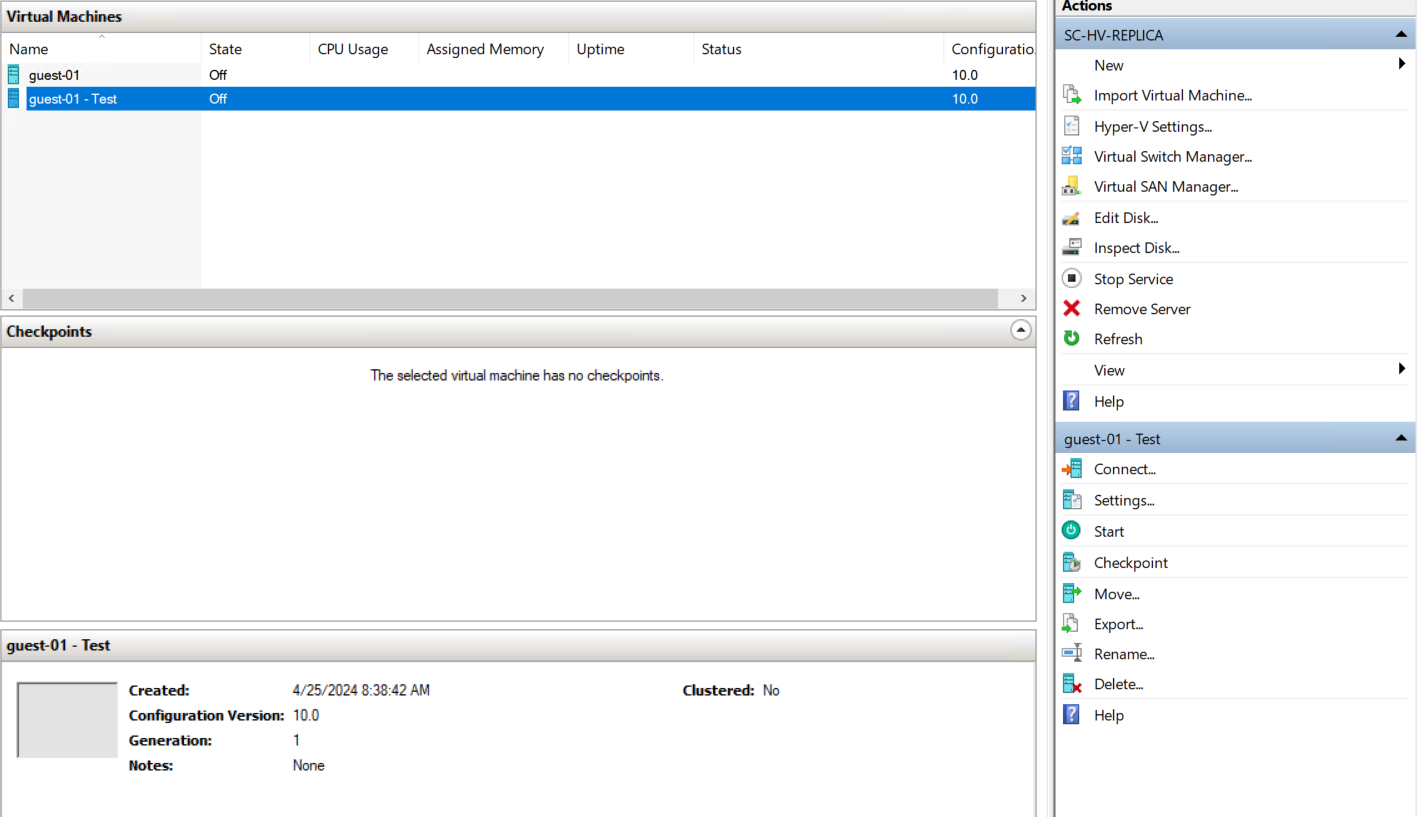Click the Clustered value No
Viewport: 1417px width, 817px height.
pos(771,690)
